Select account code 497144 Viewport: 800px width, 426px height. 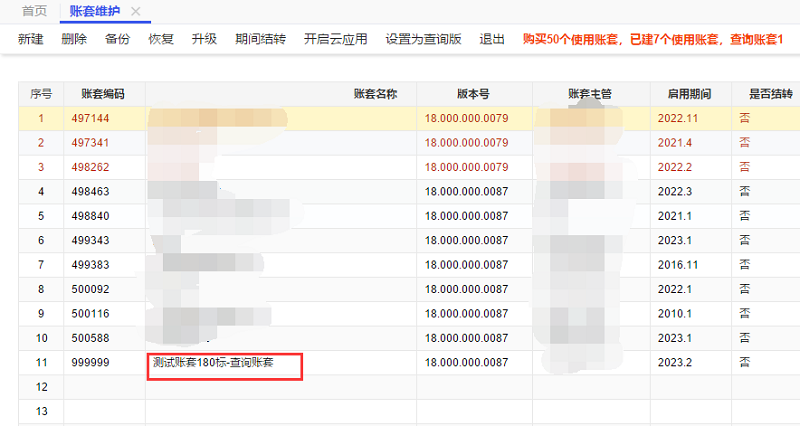[x=90, y=118]
